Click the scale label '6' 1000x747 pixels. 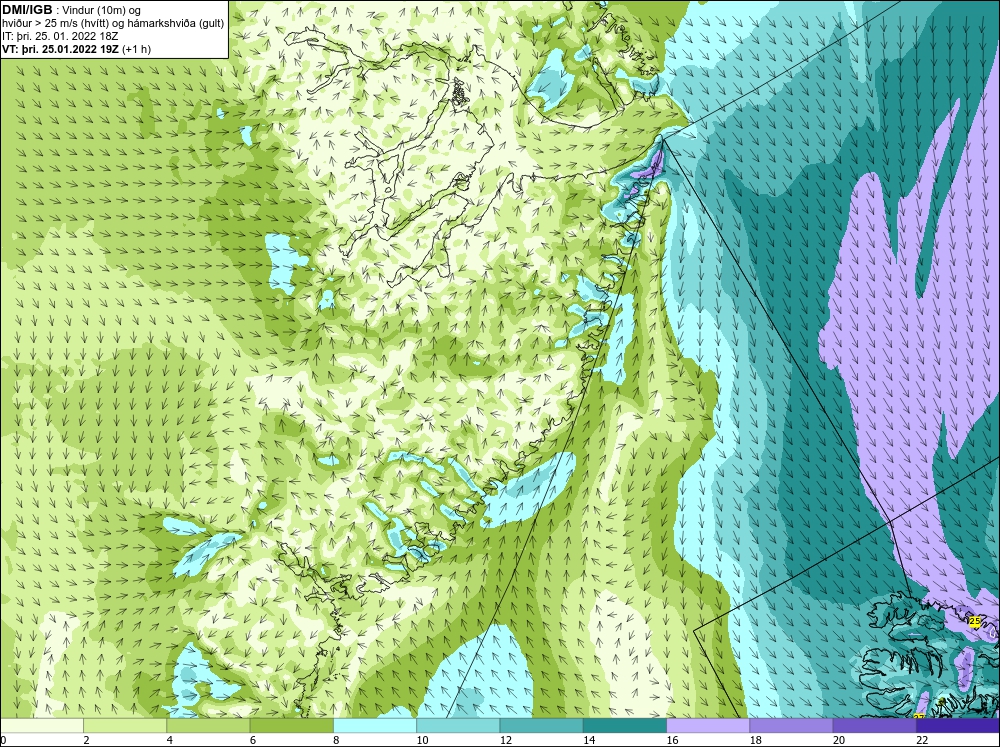(253, 740)
